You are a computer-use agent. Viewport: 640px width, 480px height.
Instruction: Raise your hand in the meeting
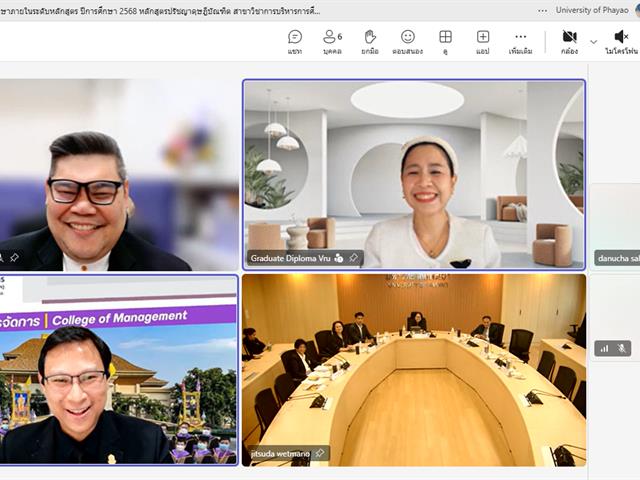[370, 42]
